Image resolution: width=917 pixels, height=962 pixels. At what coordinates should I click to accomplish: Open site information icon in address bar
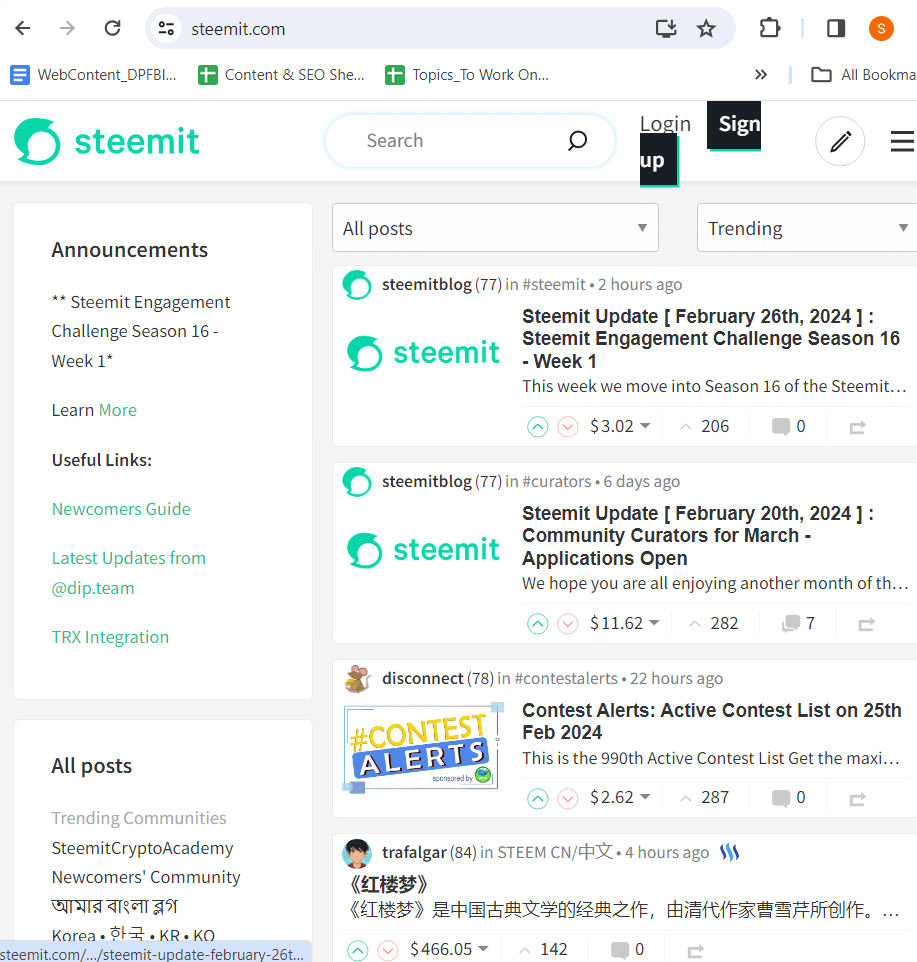166,28
